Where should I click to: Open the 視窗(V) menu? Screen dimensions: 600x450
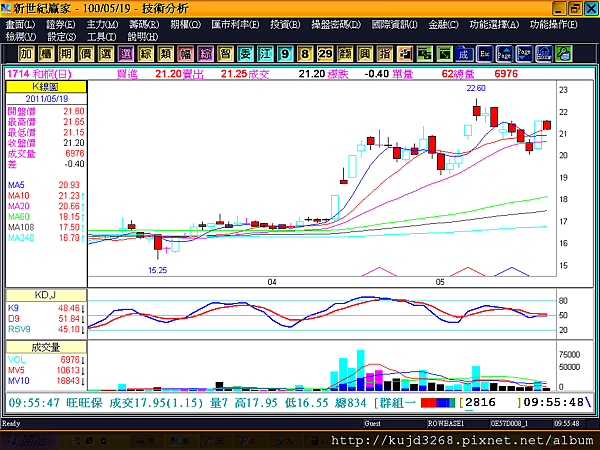point(21,37)
